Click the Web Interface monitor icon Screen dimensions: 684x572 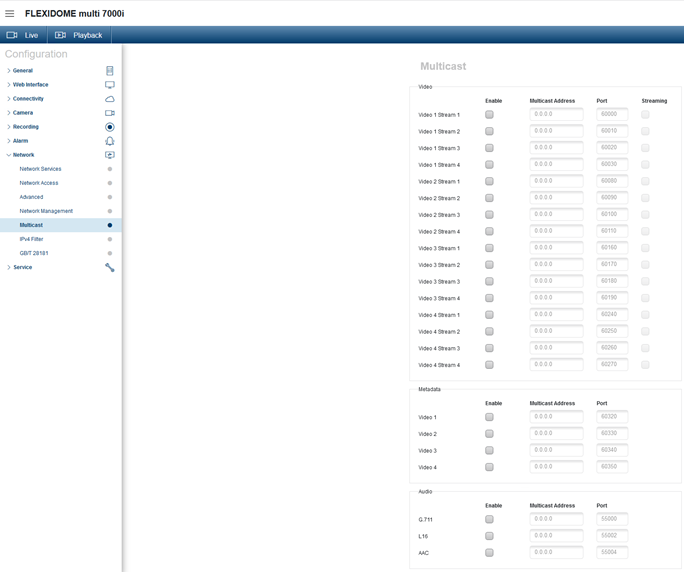pyautogui.click(x=110, y=85)
